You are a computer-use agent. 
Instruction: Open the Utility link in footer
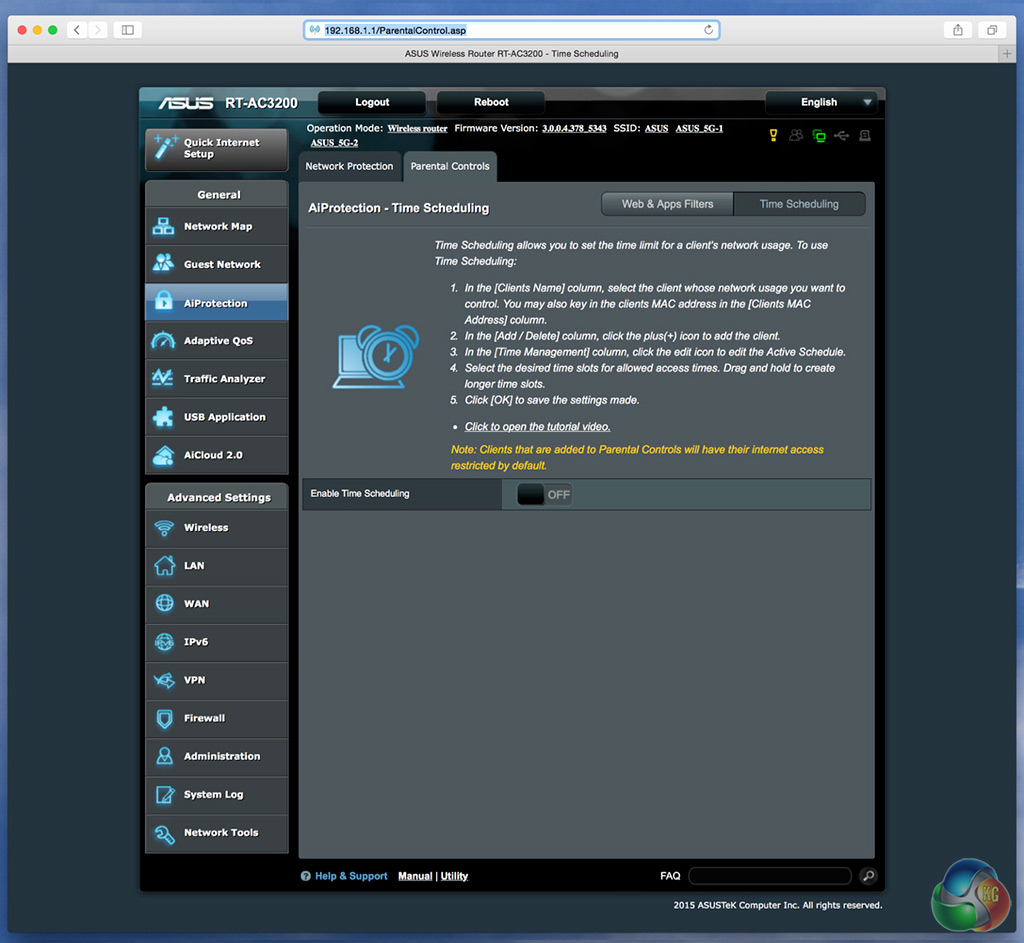pyautogui.click(x=455, y=876)
